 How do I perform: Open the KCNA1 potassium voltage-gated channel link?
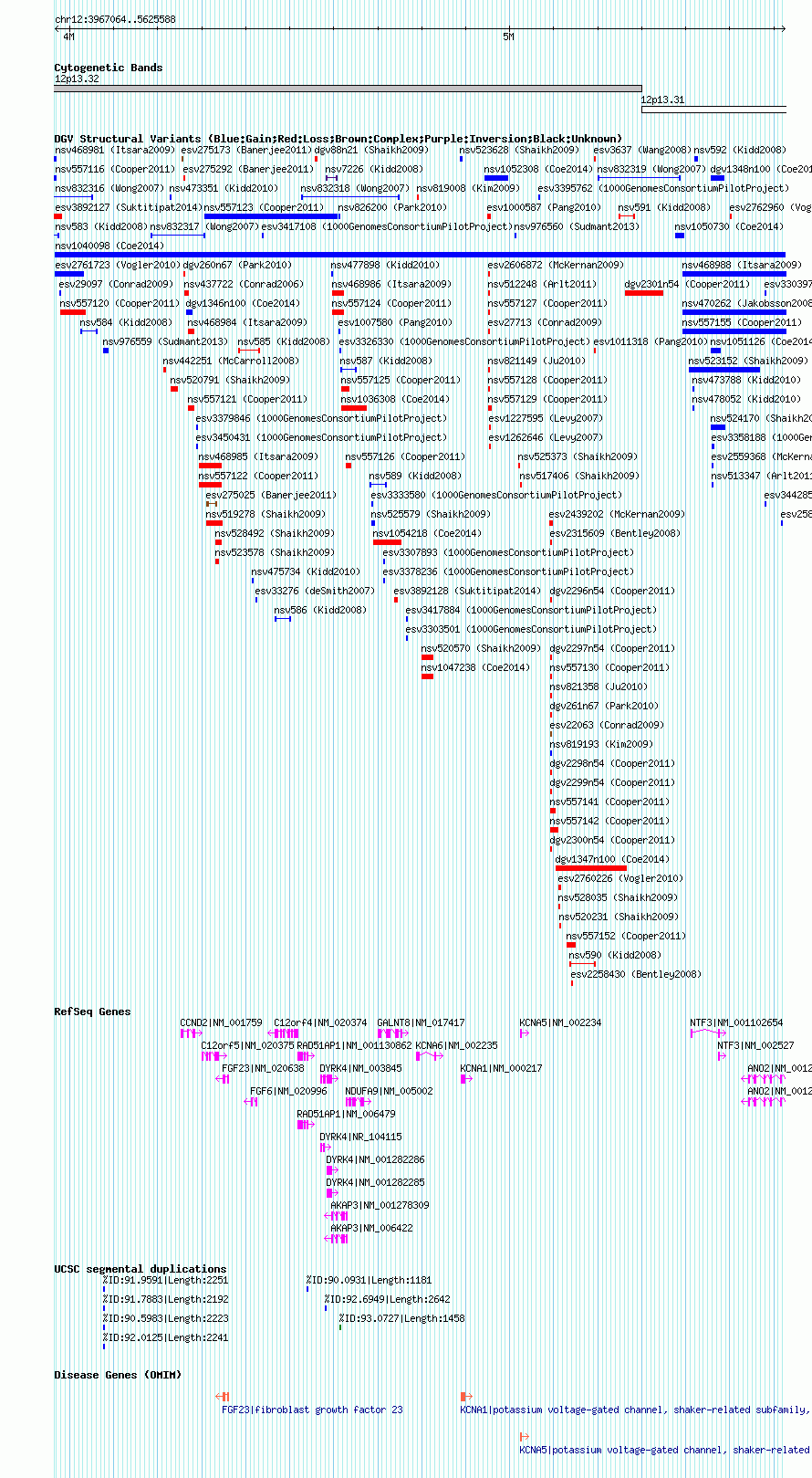(636, 1410)
